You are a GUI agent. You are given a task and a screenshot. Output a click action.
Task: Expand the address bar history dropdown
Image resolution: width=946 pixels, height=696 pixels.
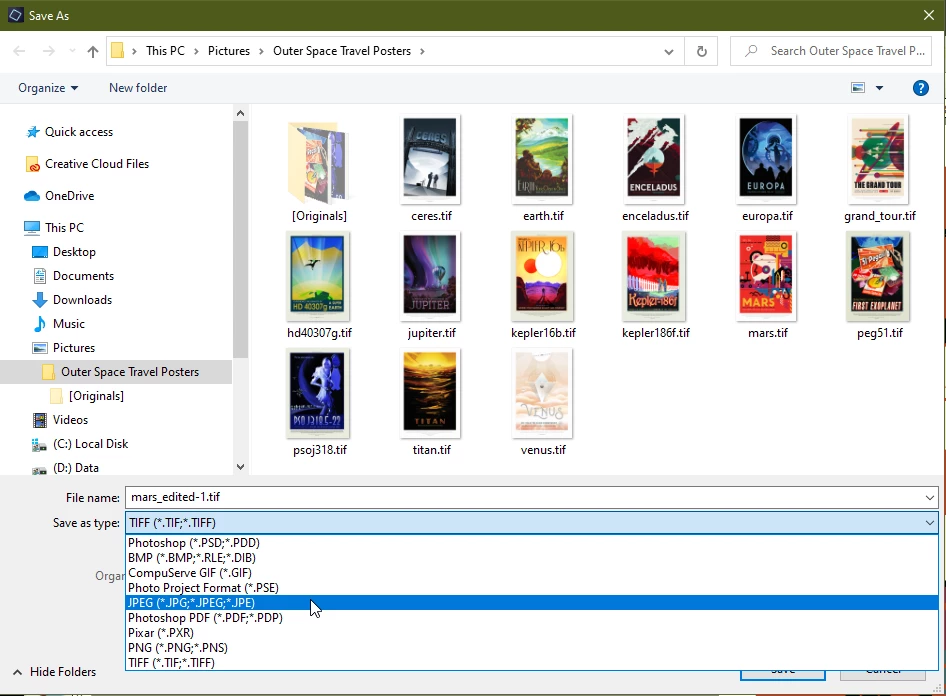pyautogui.click(x=668, y=51)
